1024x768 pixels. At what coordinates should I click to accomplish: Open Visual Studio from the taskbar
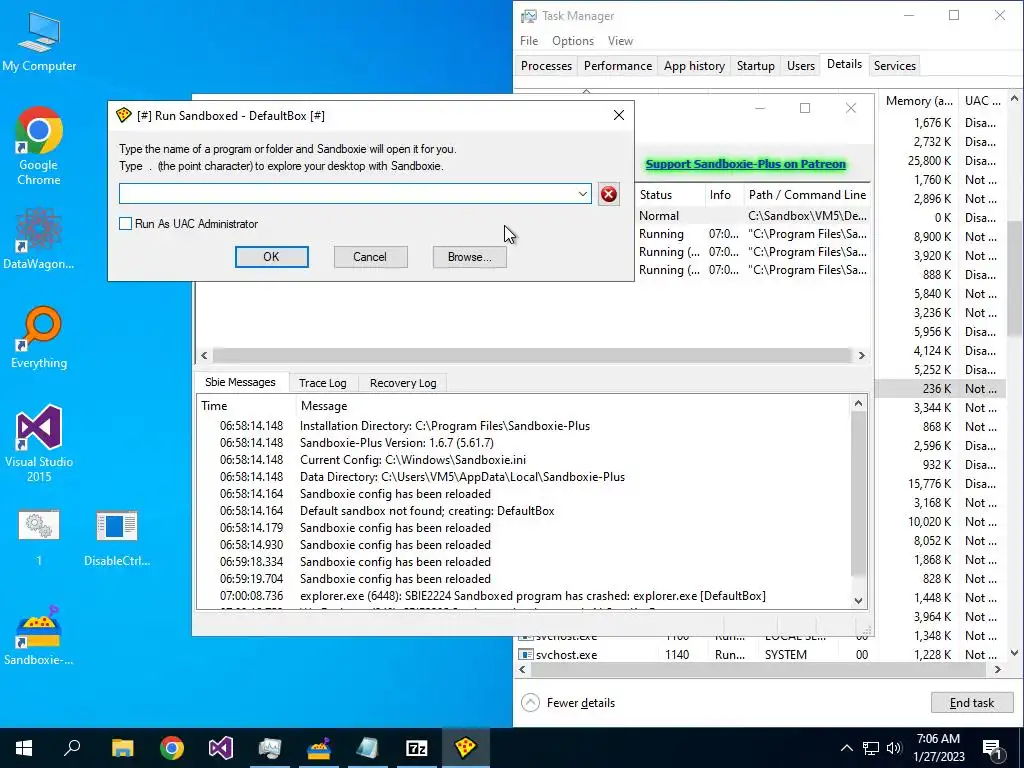click(x=221, y=748)
